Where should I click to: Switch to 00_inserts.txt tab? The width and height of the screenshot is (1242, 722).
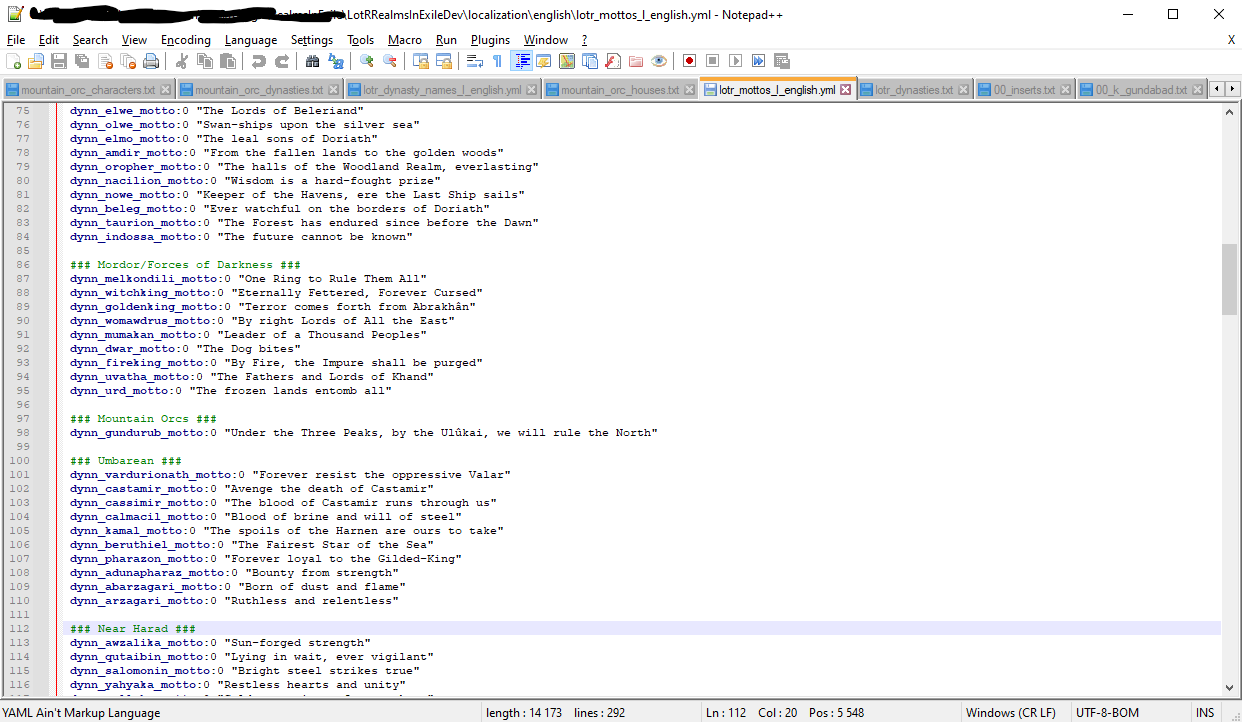tap(1024, 90)
